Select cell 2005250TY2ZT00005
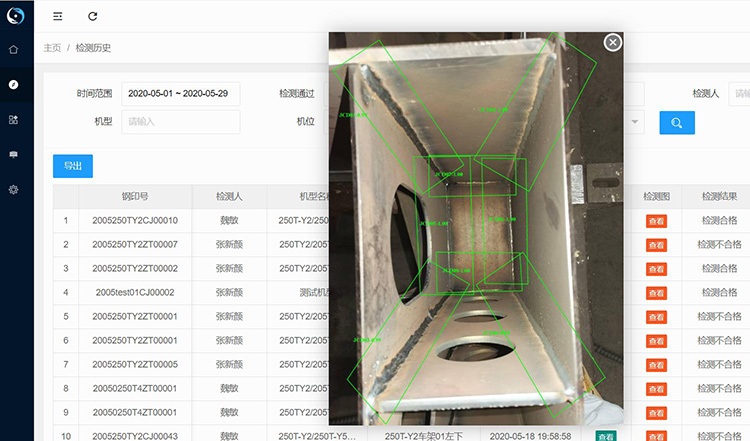Viewport: 750px width, 441px height. point(135,364)
